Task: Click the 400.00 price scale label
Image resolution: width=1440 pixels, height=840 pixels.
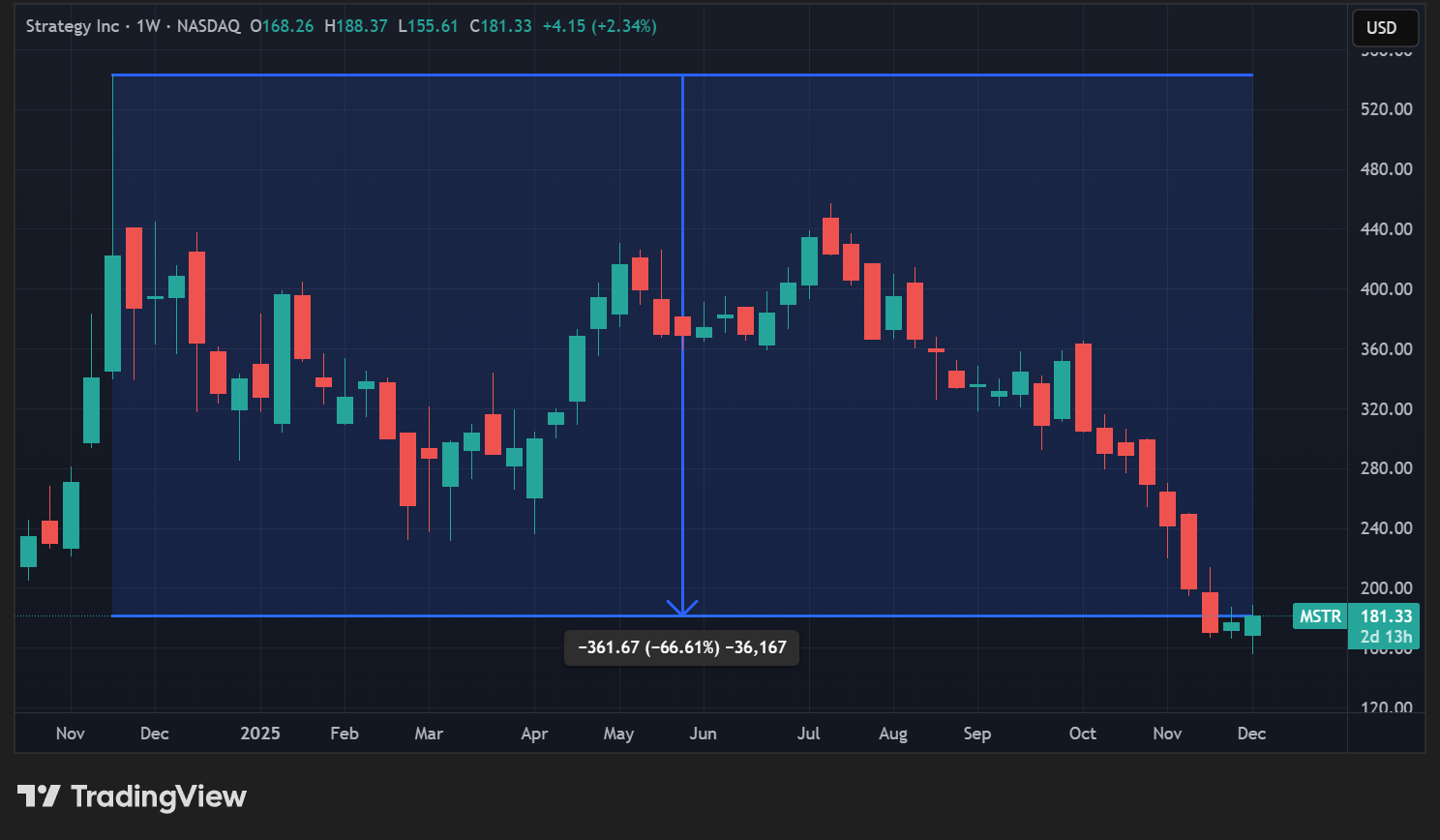Action: coord(1386,289)
